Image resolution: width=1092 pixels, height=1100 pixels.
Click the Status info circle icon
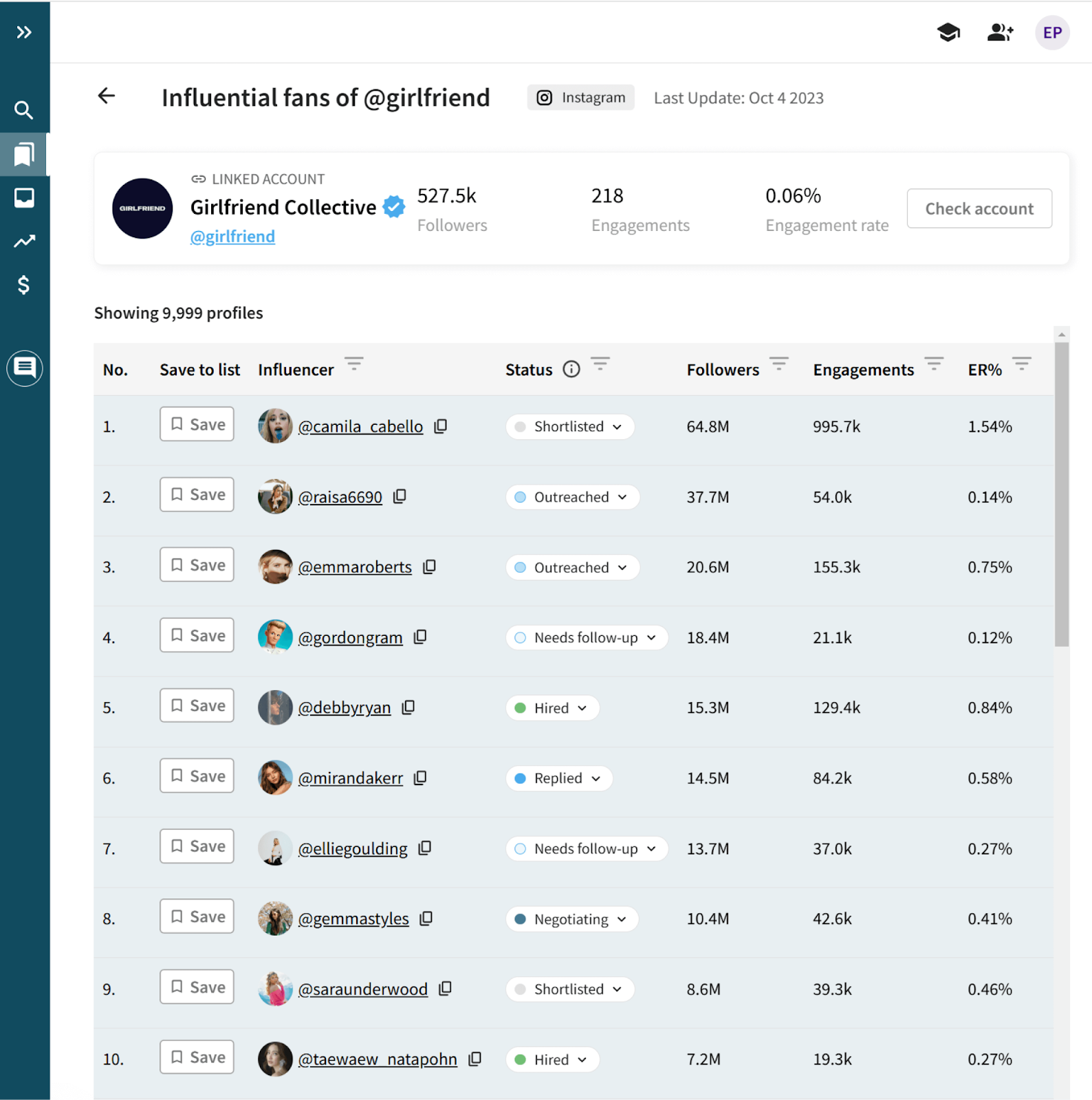point(571,369)
